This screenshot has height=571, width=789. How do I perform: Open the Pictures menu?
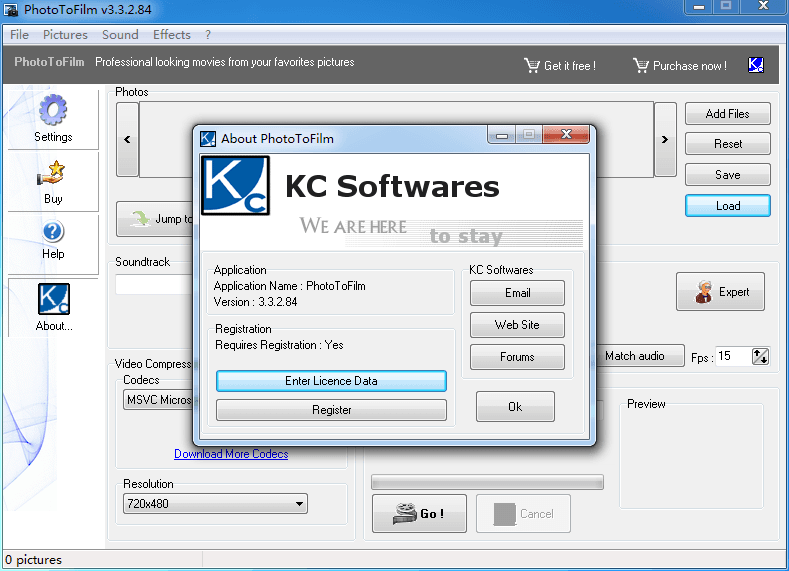(x=65, y=34)
